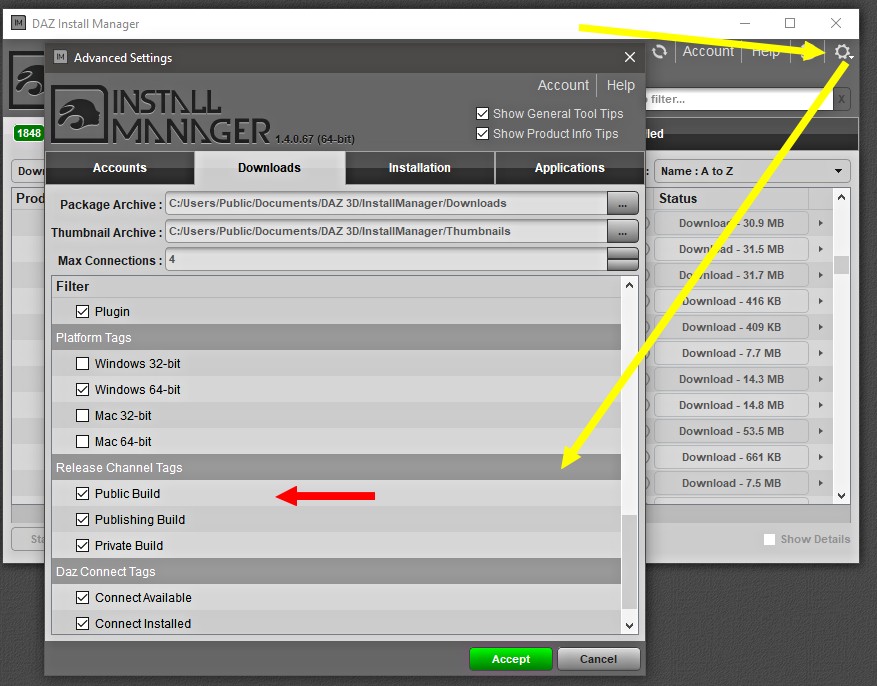Click main window list scrollbar down arrow
Viewport: 877px width, 686px height.
tap(842, 495)
